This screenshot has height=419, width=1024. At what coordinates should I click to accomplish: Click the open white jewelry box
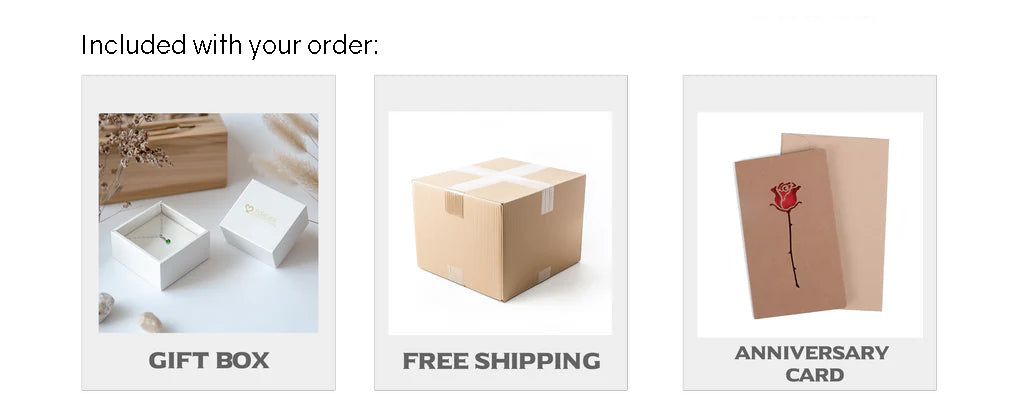pos(160,245)
